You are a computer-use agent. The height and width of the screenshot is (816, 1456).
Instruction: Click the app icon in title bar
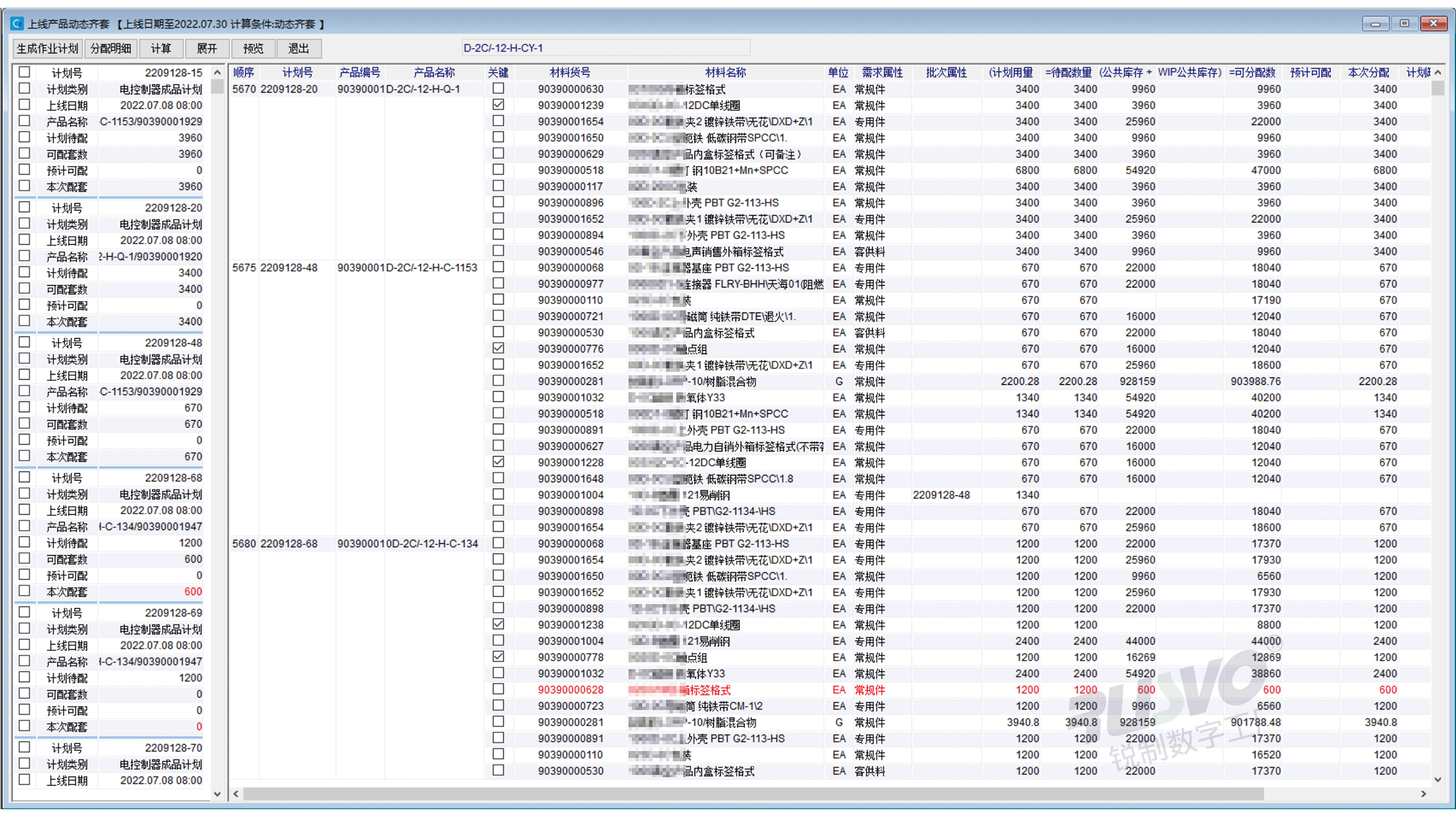[17, 23]
